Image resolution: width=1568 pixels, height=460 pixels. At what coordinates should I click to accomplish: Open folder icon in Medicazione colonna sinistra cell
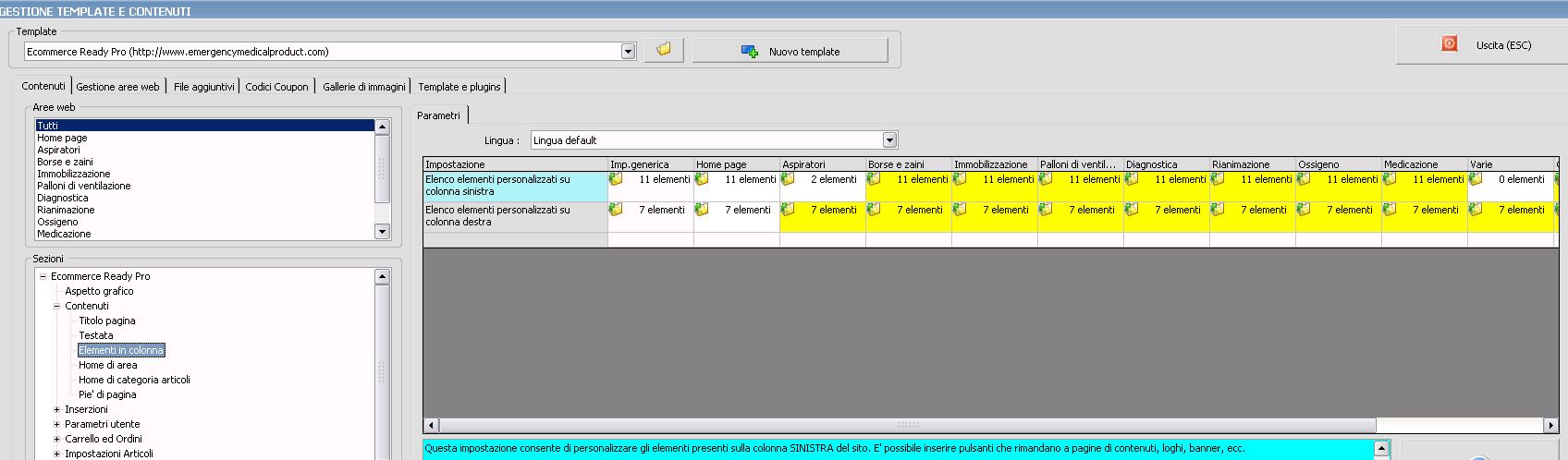pyautogui.click(x=1390, y=179)
